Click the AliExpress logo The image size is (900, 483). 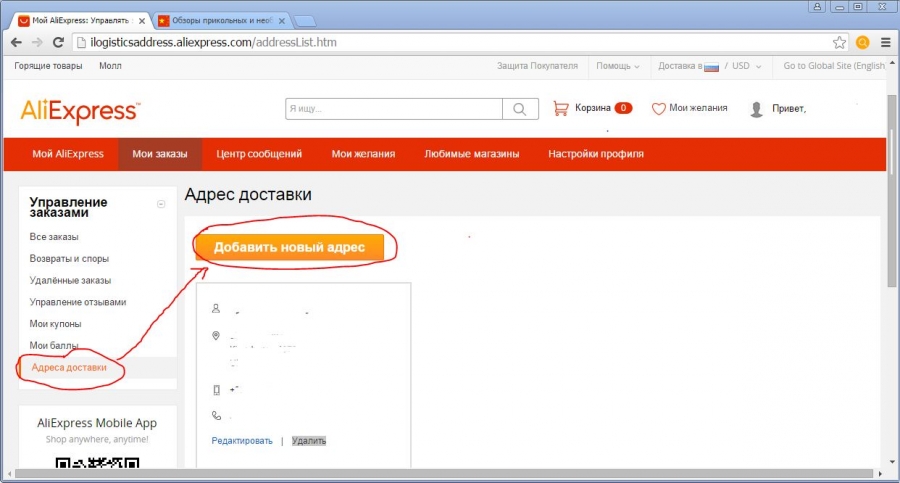pyautogui.click(x=80, y=111)
